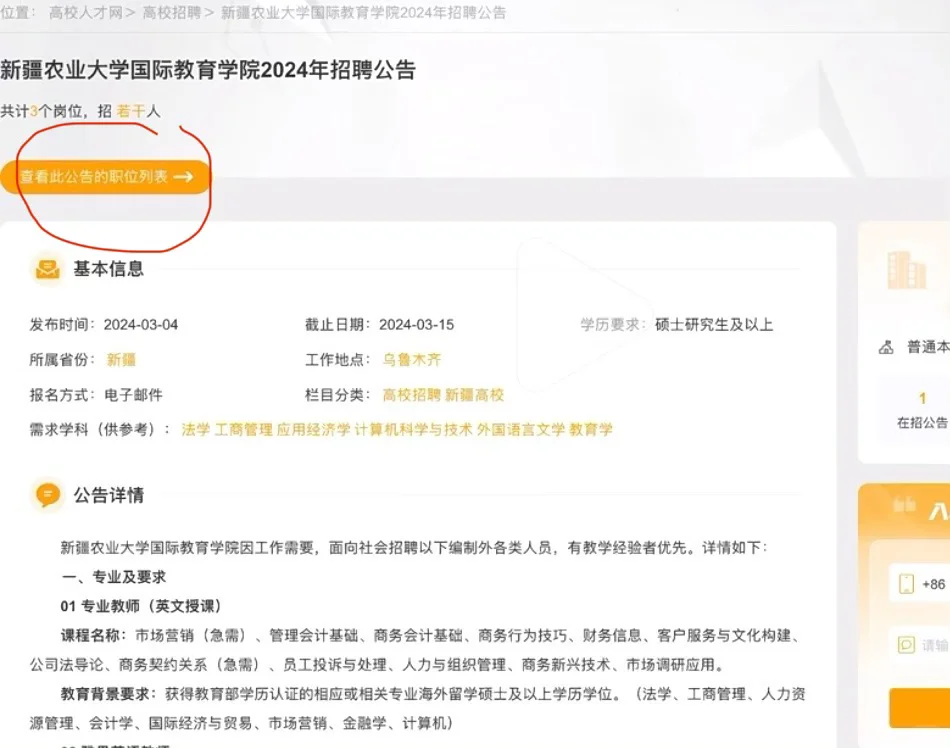Open the 高校人才网 breadcrumb link
The image size is (950, 748).
85,13
